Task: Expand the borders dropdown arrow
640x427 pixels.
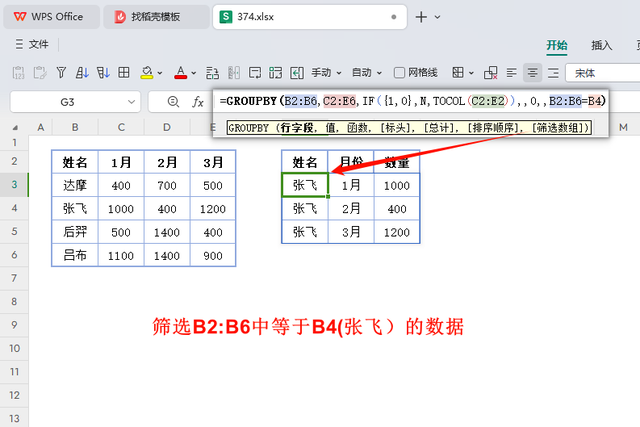Action: (x=471, y=73)
